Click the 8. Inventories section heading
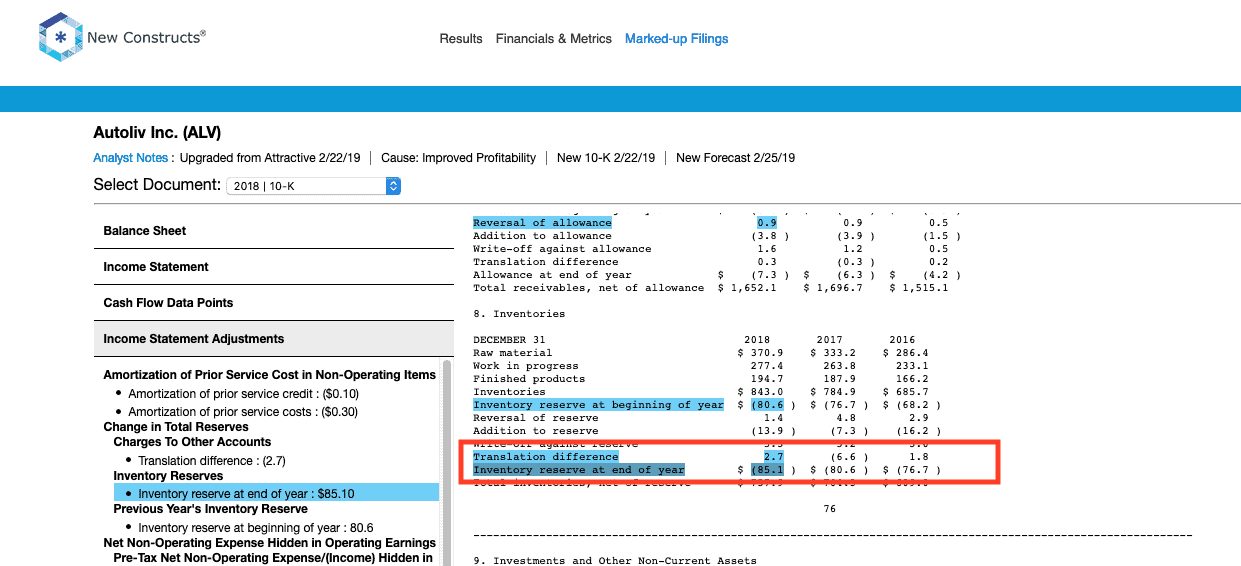Viewport: 1241px width, 566px height. click(x=519, y=314)
